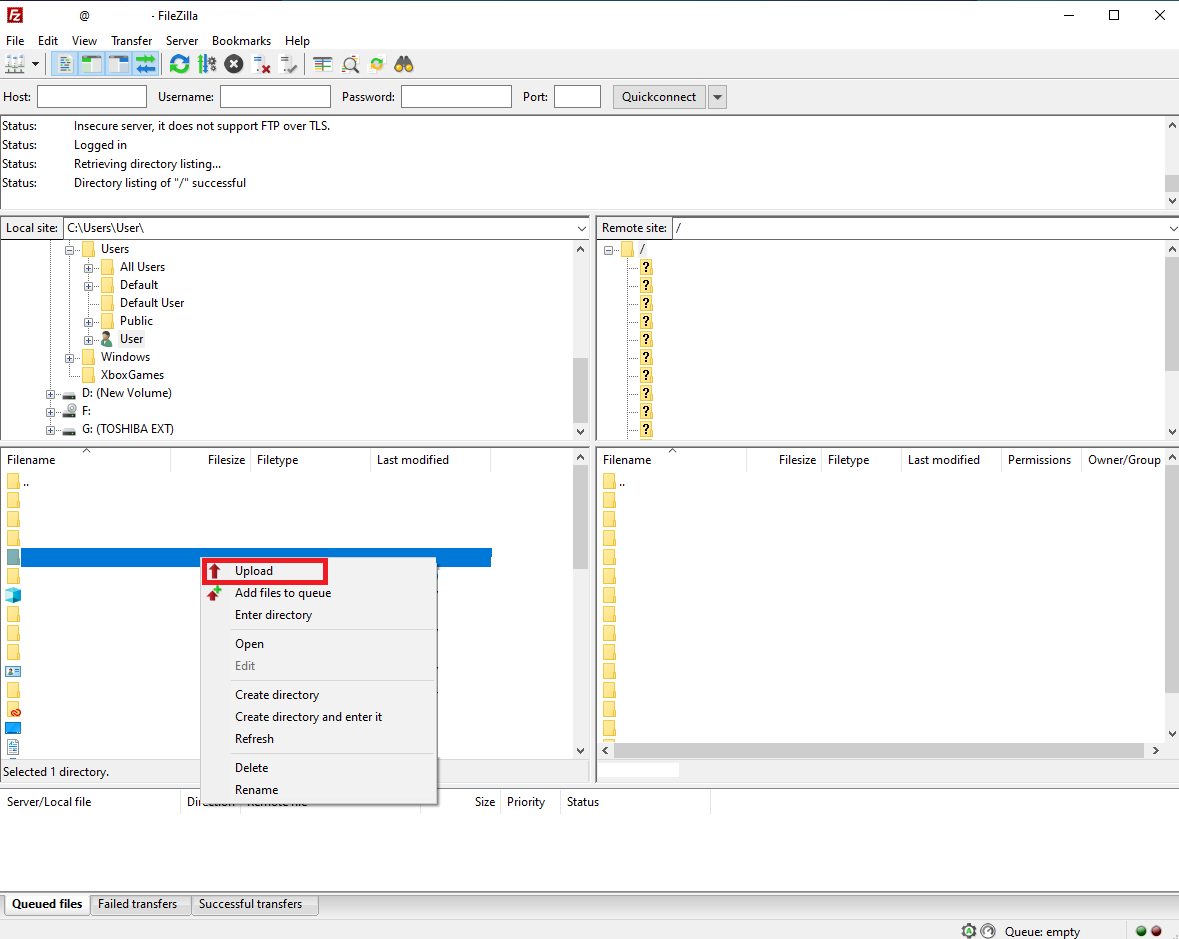Viewport: 1179px width, 939px height.
Task: Open the Transfer menu
Action: coord(132,41)
